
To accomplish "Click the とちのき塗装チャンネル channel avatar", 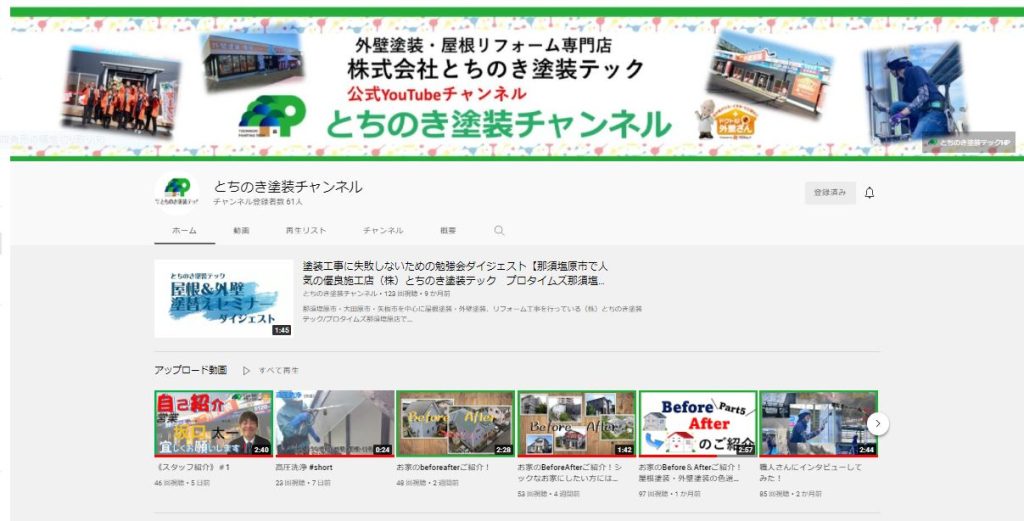I will tap(177, 192).
